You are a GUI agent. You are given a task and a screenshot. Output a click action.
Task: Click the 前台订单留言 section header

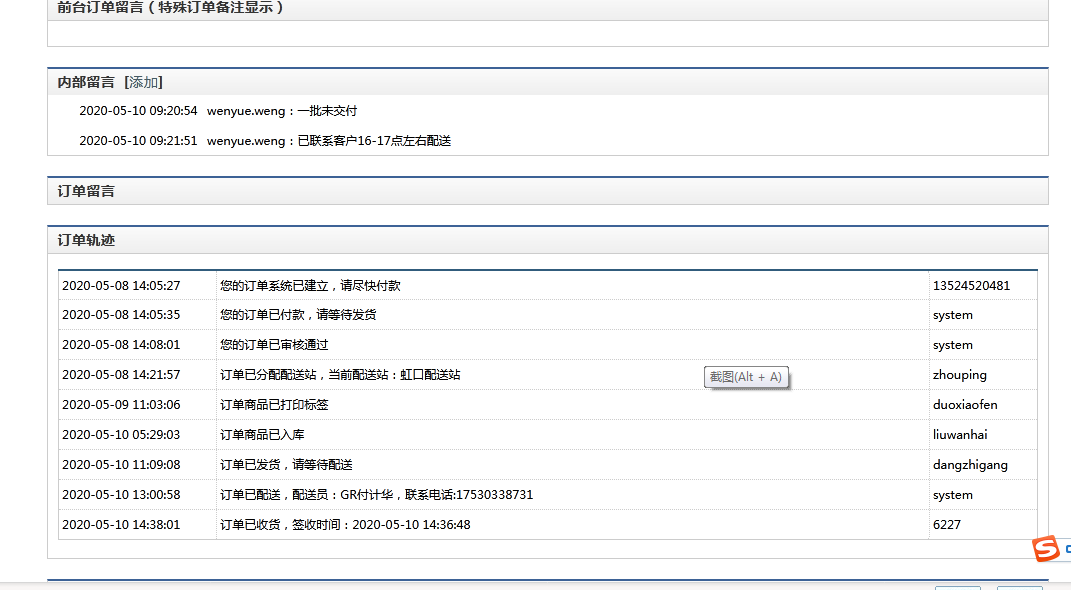[171, 7]
